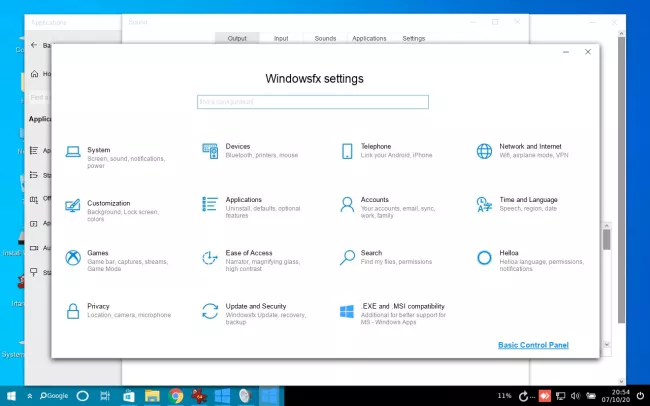Open the System settings title

coord(99,150)
